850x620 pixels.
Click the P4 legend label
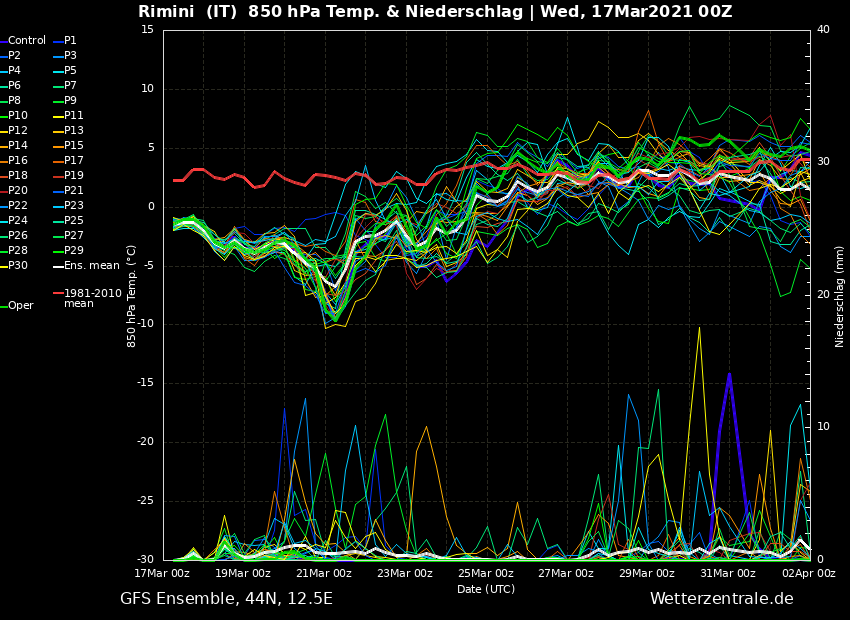[14, 70]
